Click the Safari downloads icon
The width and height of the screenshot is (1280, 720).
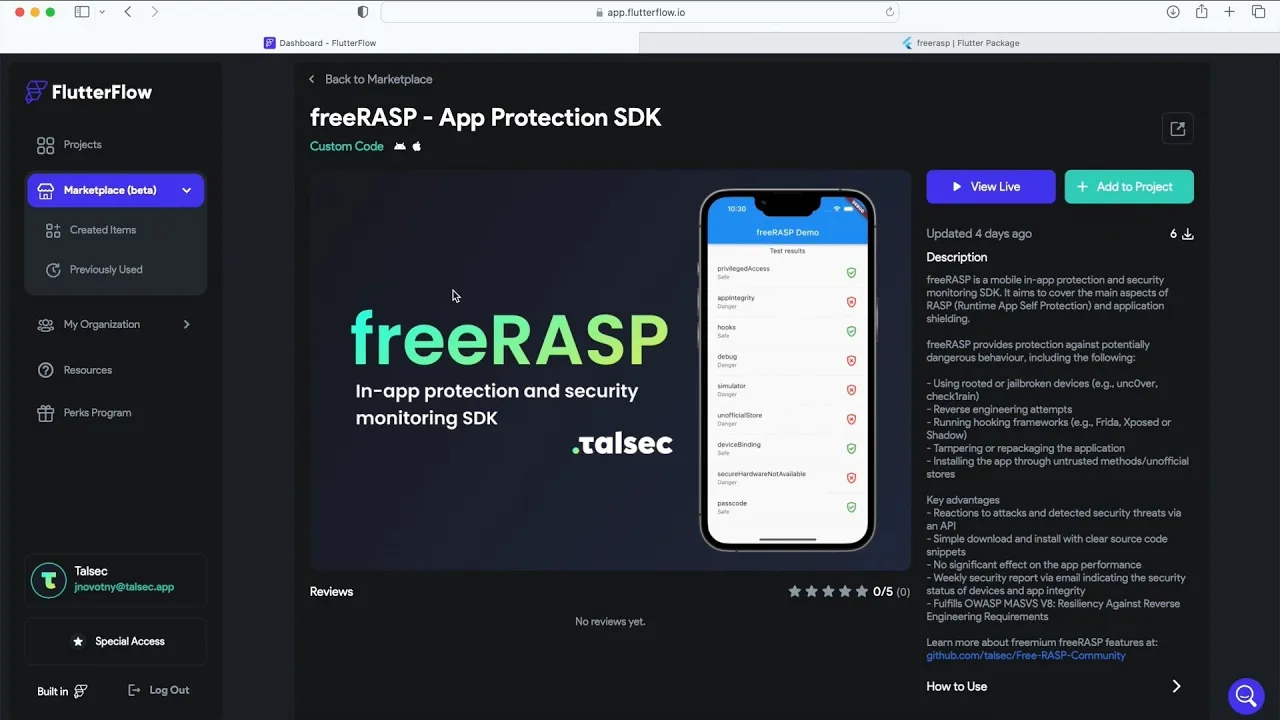click(1173, 12)
